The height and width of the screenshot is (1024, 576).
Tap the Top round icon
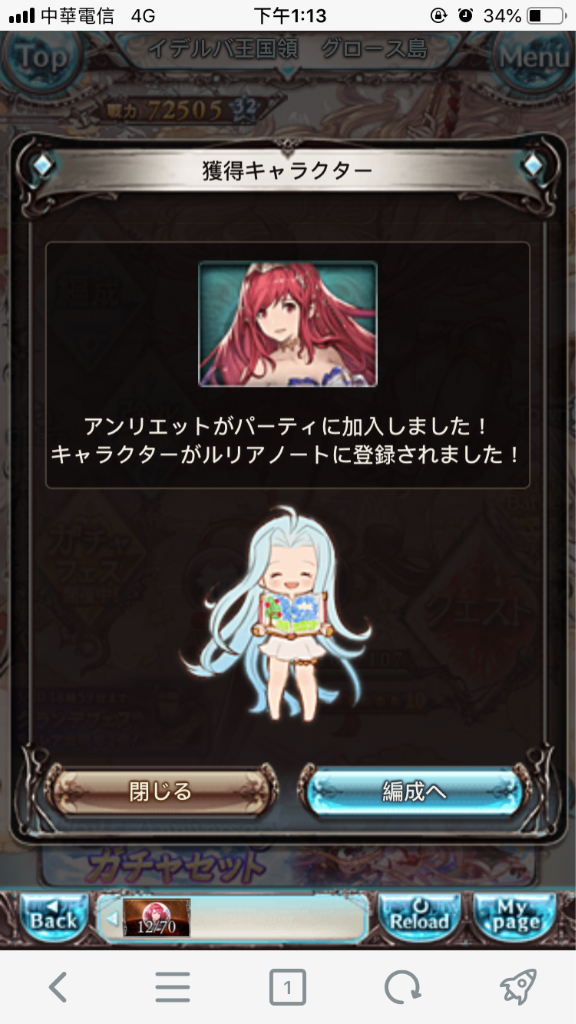coord(40,59)
